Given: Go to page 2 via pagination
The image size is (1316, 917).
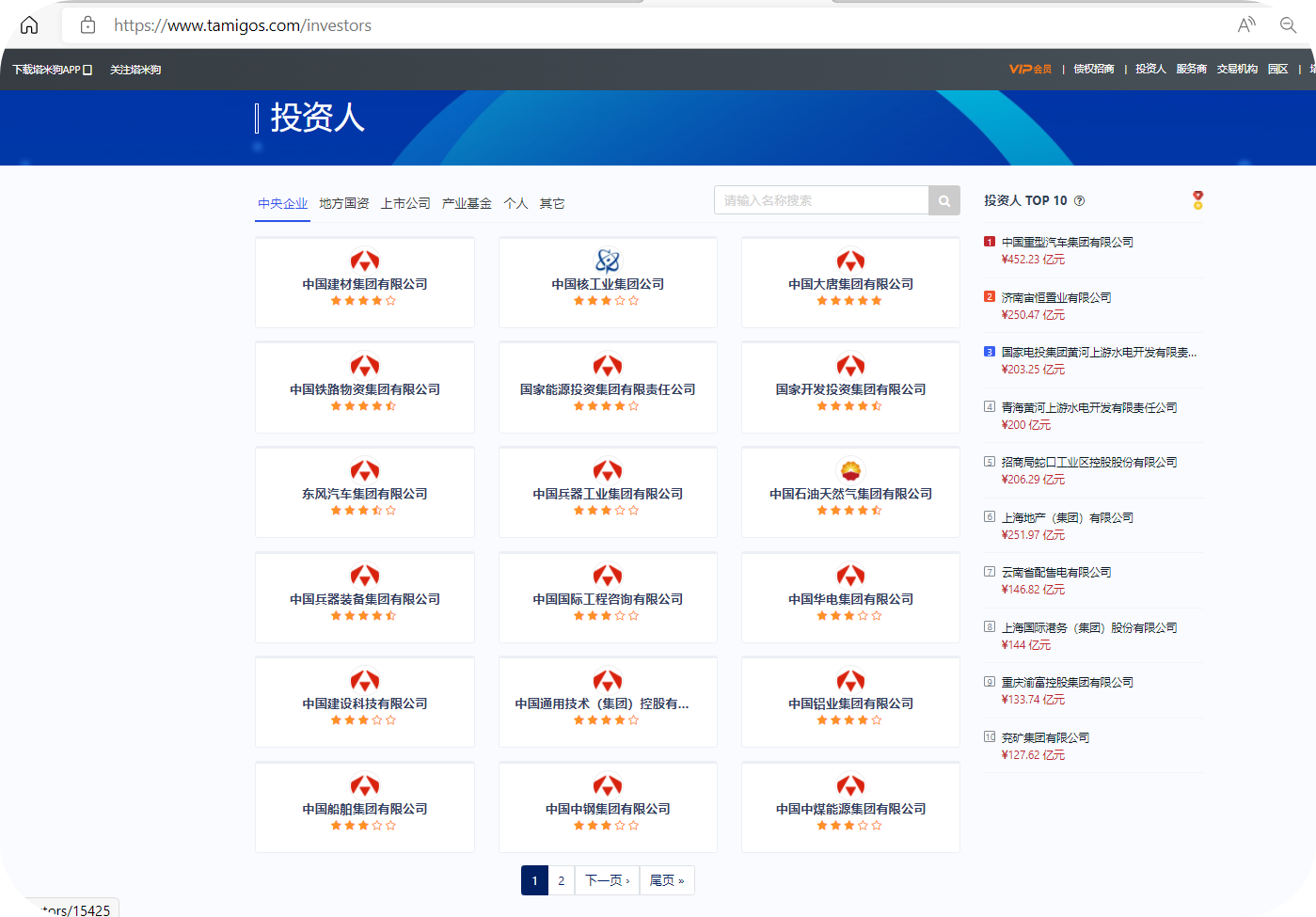Looking at the screenshot, I should click(561, 880).
